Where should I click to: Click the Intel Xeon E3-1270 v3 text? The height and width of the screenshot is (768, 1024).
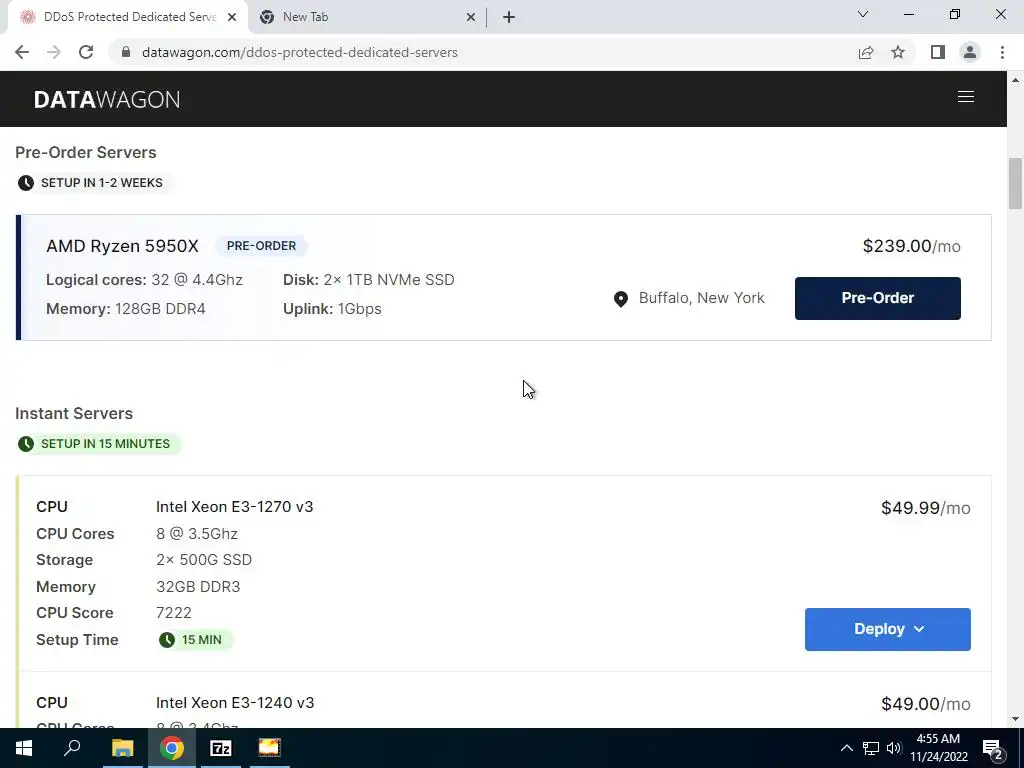pos(234,507)
